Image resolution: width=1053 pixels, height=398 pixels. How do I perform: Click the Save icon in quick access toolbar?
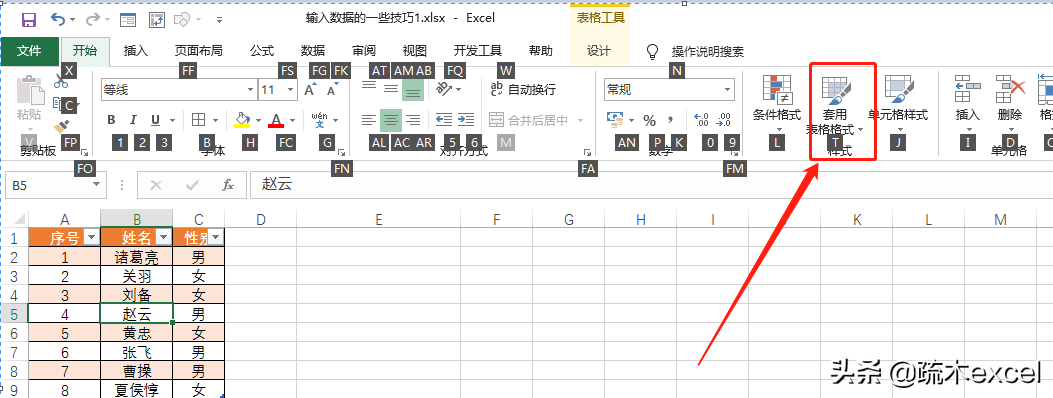click(x=29, y=20)
